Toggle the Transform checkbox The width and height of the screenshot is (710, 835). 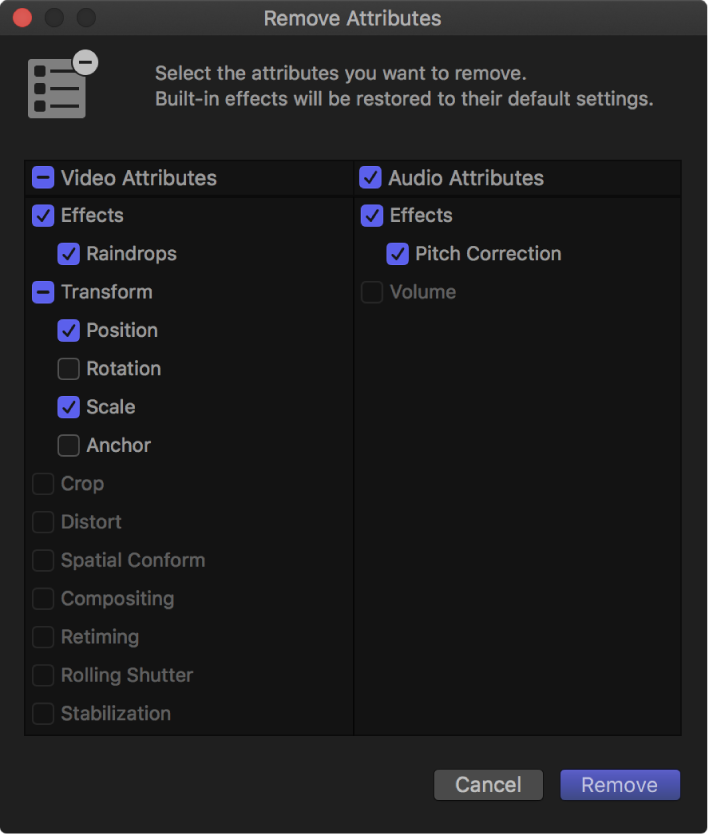pos(42,292)
